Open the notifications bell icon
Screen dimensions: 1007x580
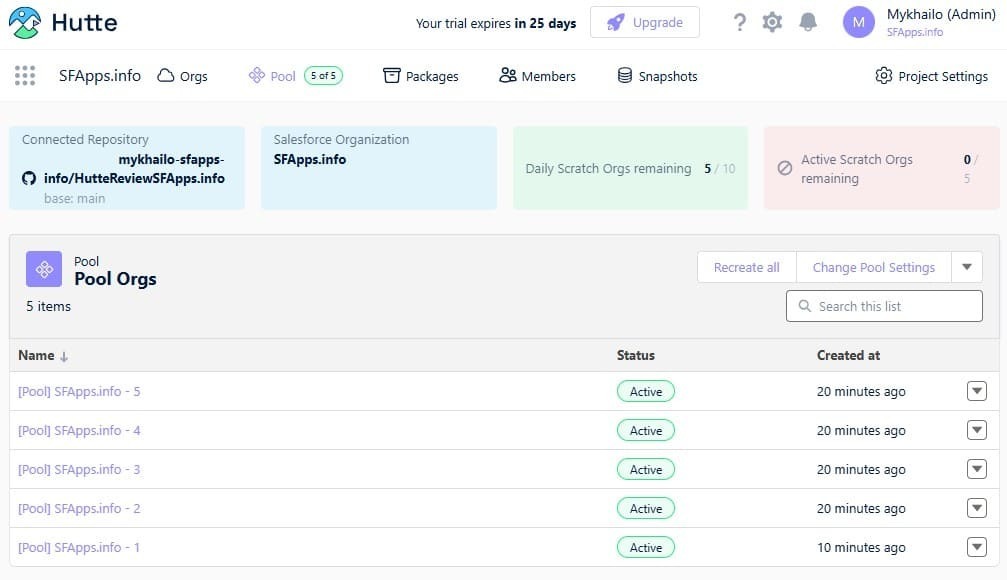[808, 22]
